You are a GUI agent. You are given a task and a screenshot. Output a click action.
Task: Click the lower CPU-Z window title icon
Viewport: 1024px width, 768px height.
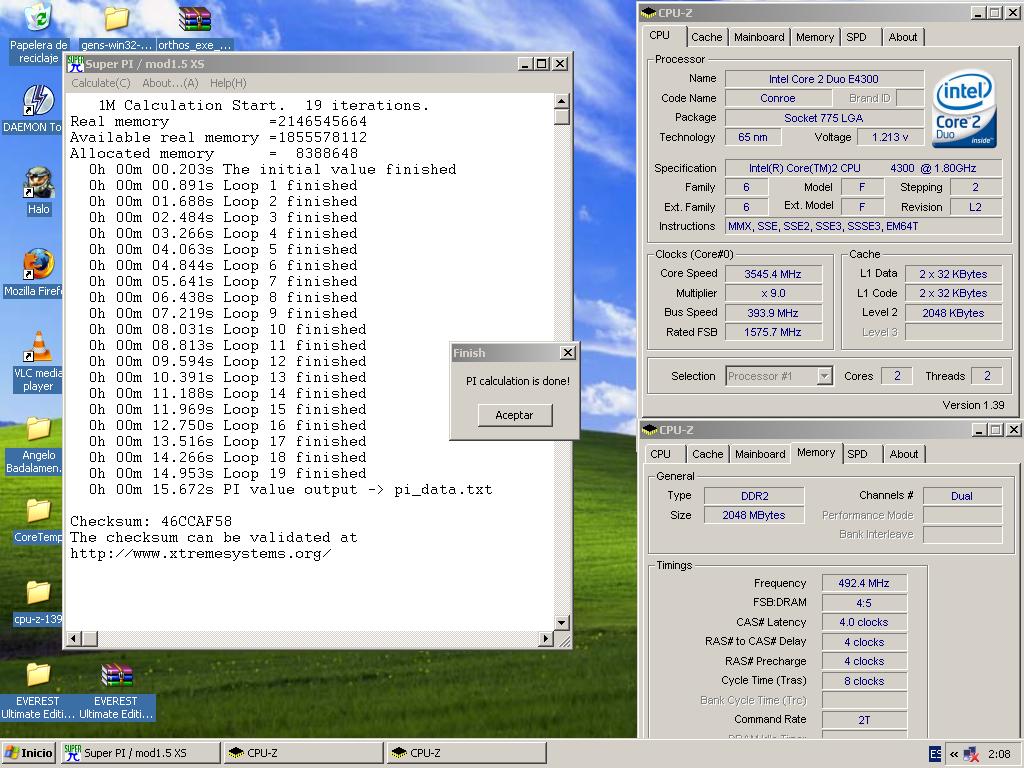tap(650, 430)
